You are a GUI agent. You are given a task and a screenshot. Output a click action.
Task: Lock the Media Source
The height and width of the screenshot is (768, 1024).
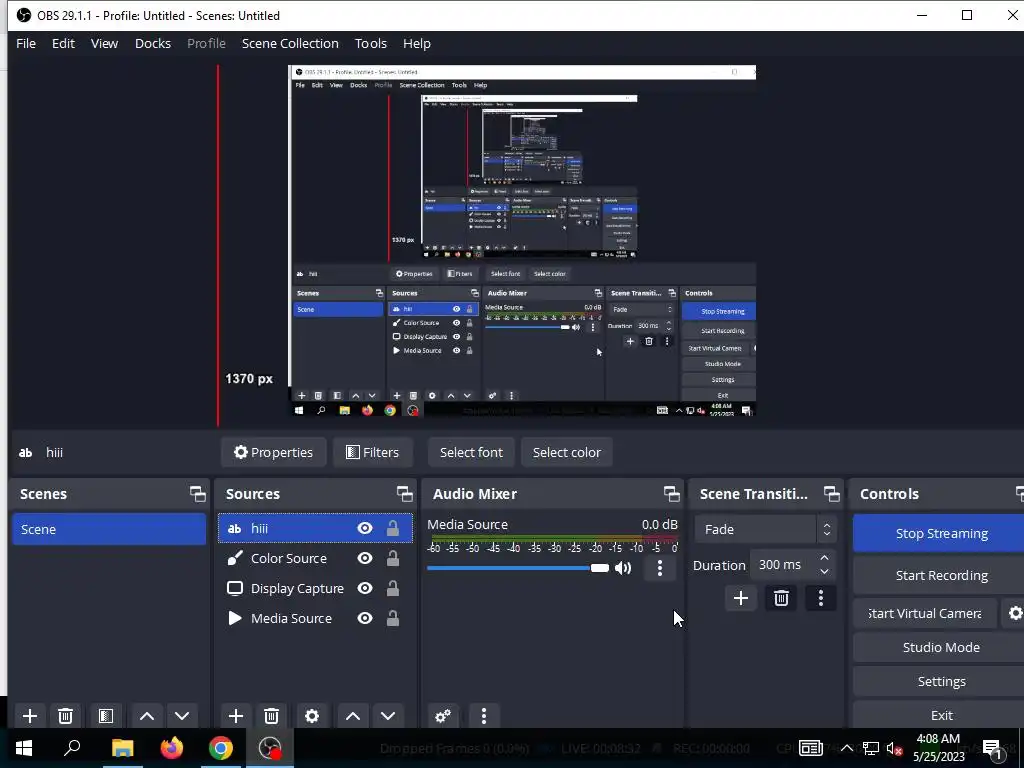(392, 618)
